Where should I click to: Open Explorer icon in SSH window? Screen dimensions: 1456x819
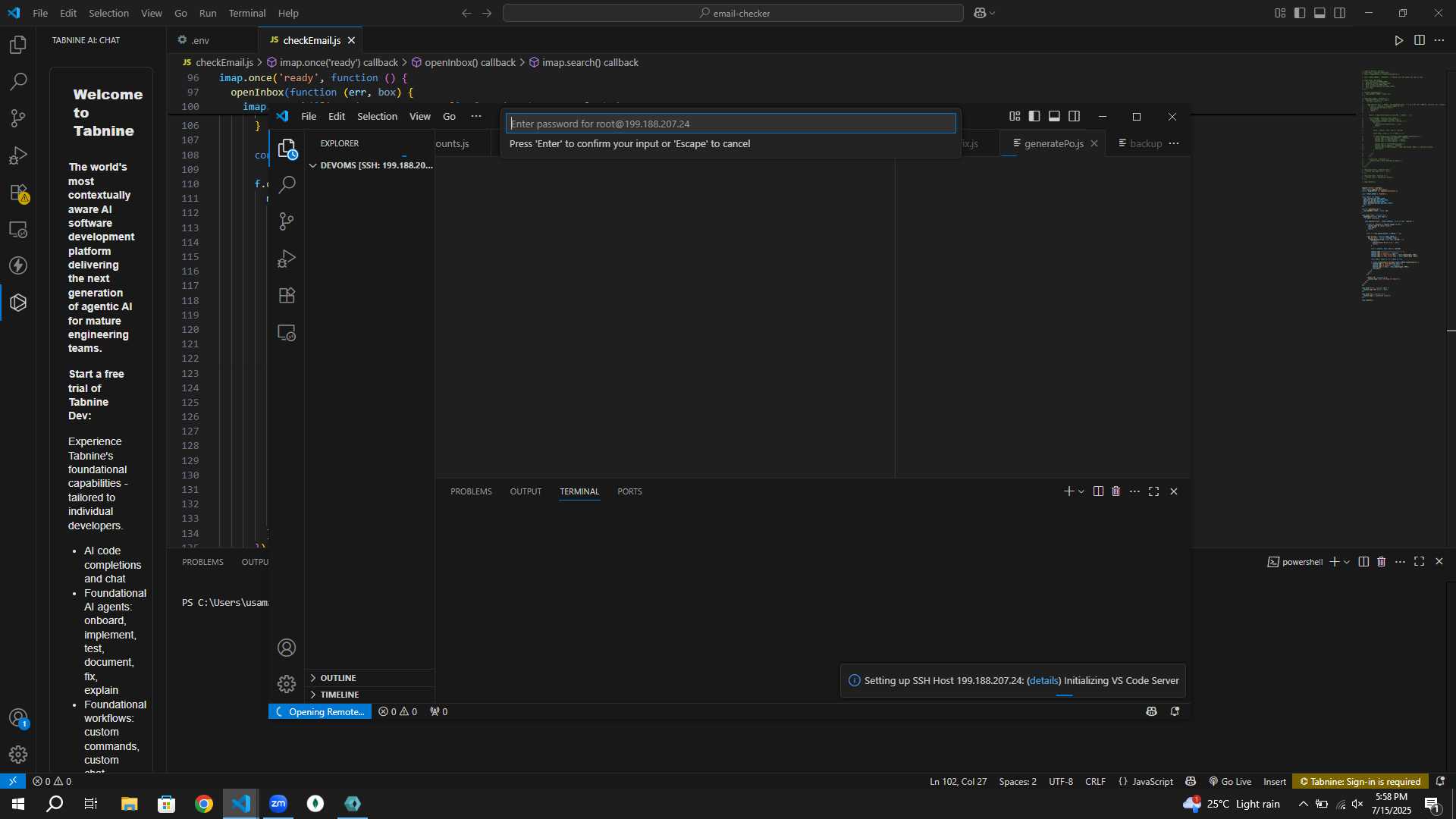click(287, 149)
